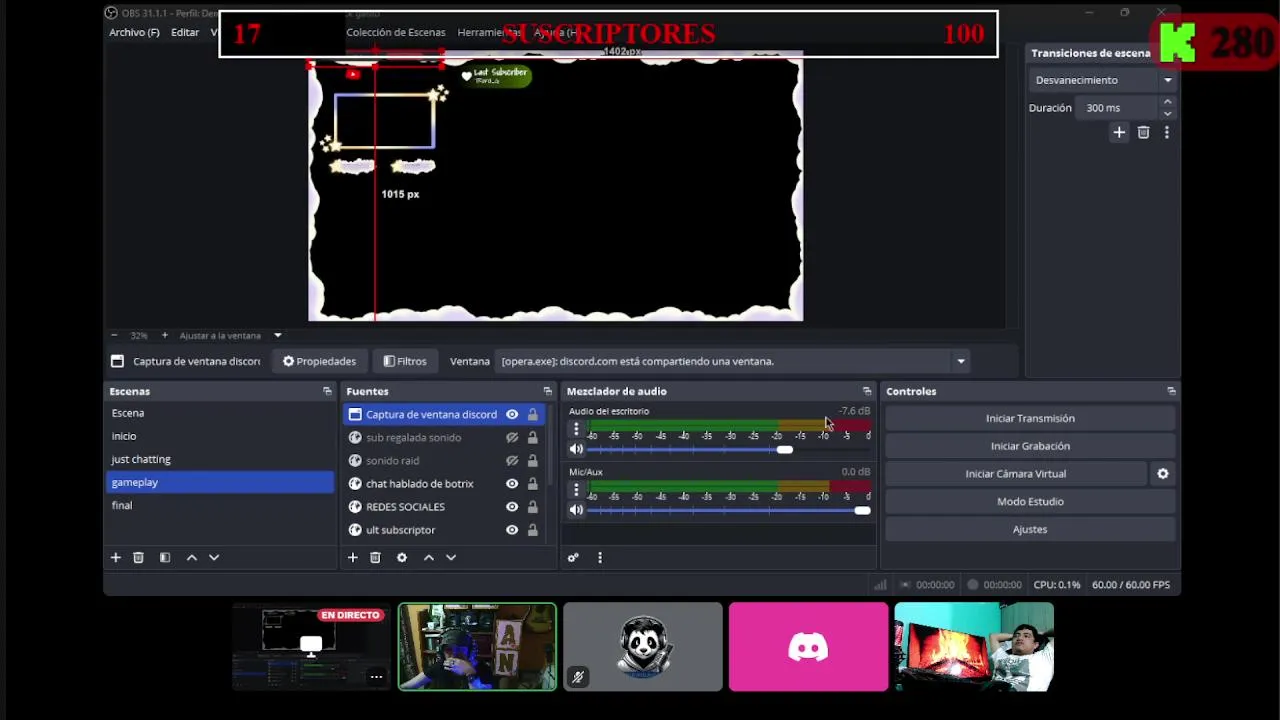
Task: Move the source up in the Fuentes list
Action: point(429,557)
